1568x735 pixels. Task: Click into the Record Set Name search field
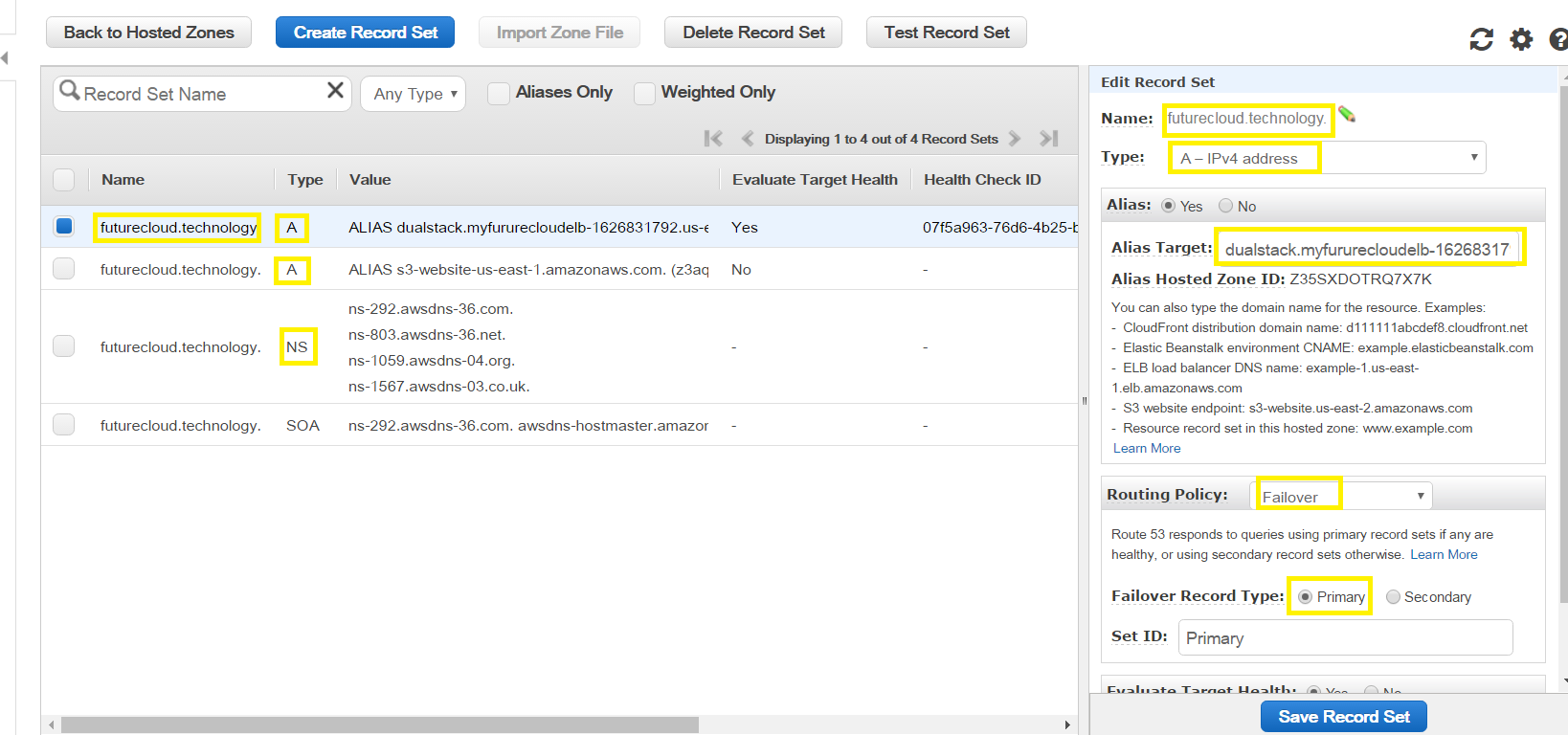[x=203, y=94]
